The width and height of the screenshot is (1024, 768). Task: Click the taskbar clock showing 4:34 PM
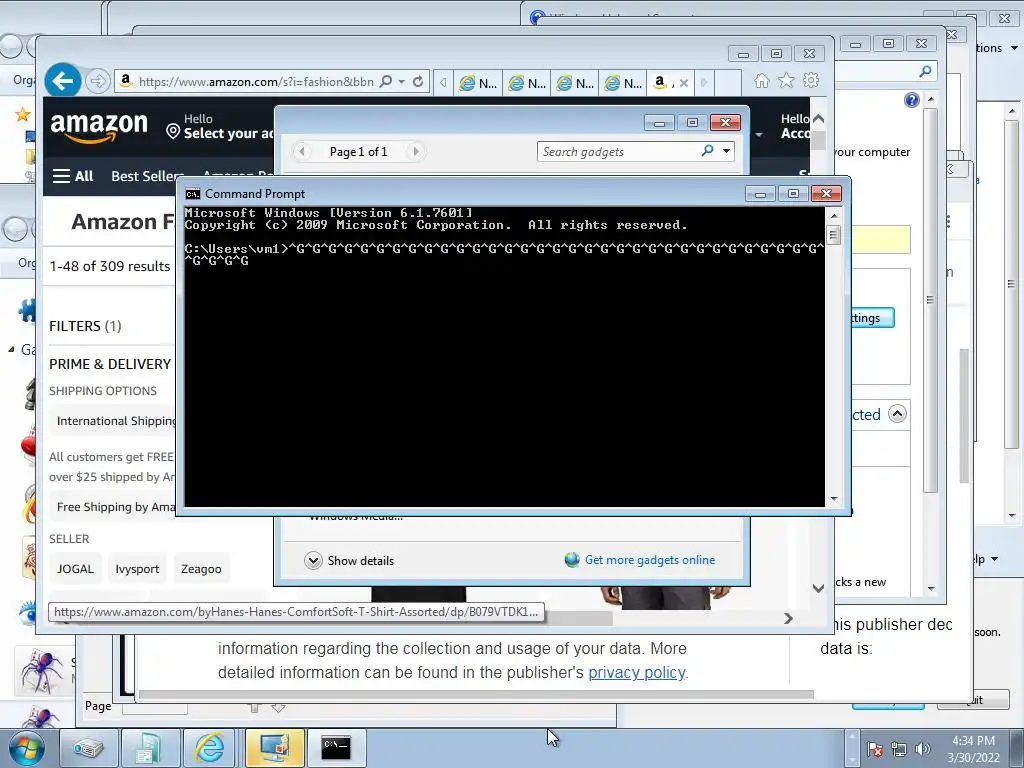(973, 748)
